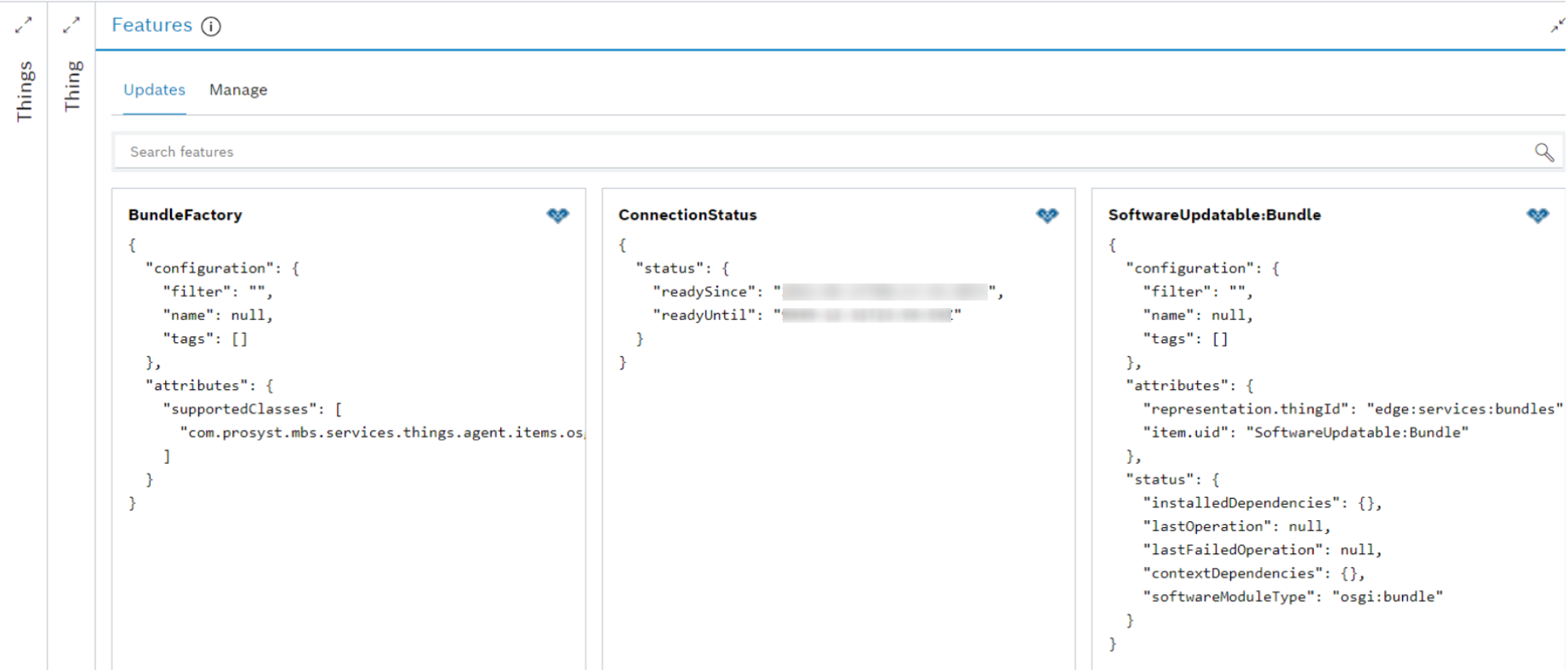Collapse the Features panel with corner arrows

[1557, 26]
